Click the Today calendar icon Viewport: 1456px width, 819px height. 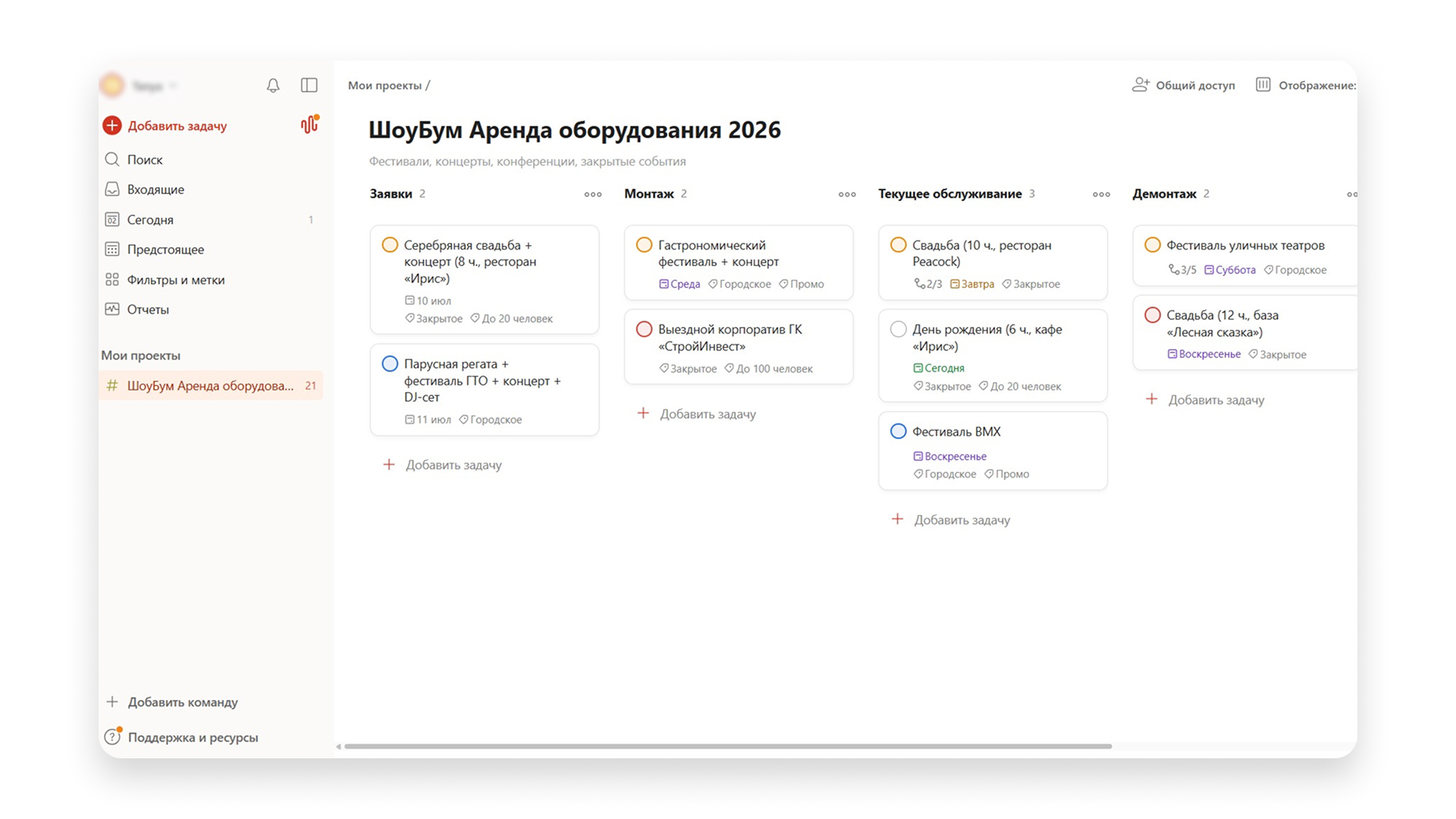tap(112, 220)
